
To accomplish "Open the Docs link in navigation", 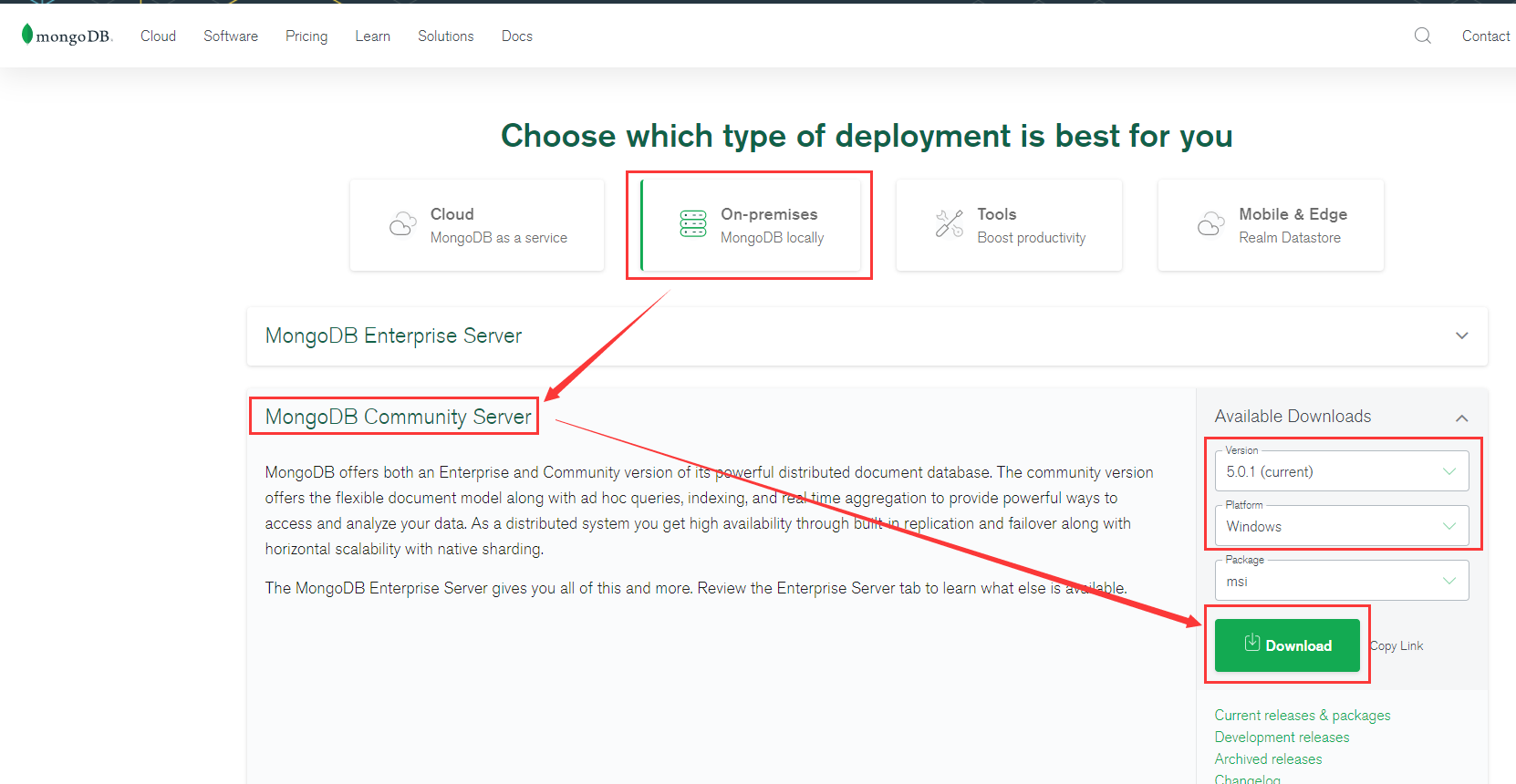I will click(x=517, y=36).
